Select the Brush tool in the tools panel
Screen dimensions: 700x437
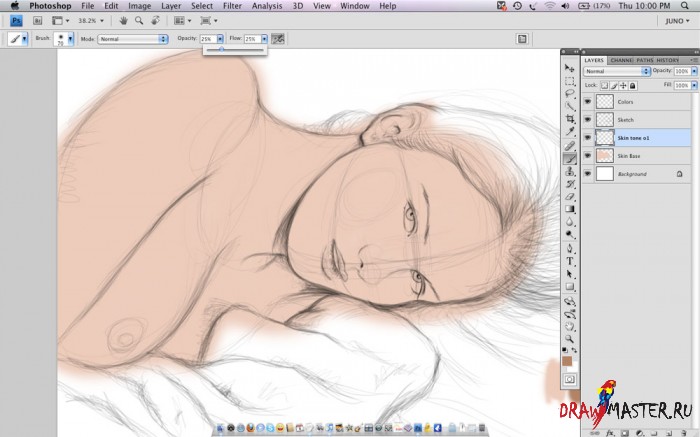point(570,158)
